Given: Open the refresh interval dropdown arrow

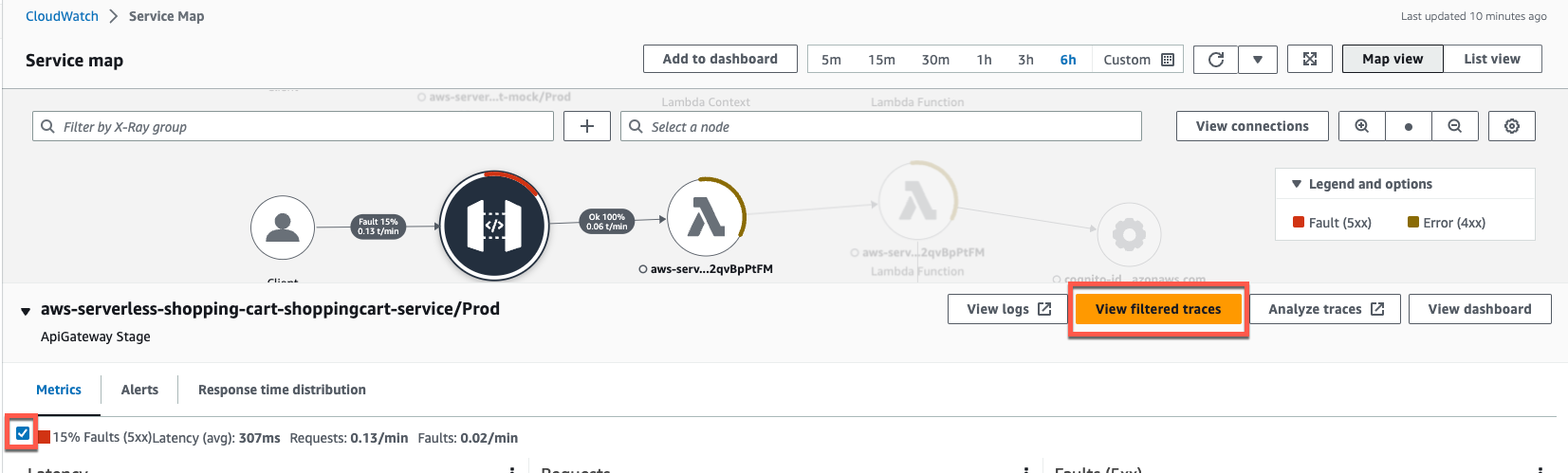Looking at the screenshot, I should 1258,60.
